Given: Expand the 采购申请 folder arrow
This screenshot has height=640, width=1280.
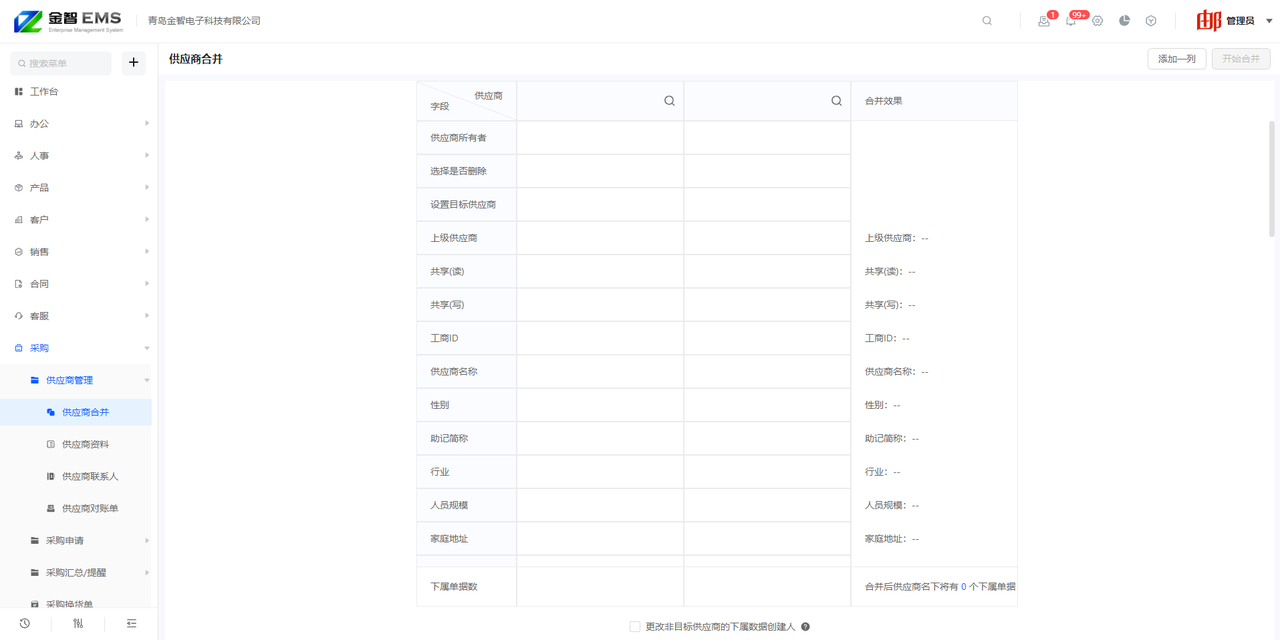Looking at the screenshot, I should pyautogui.click(x=147, y=540).
